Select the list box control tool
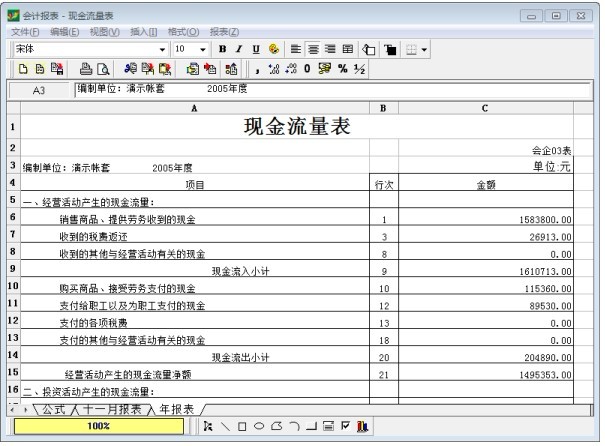 click(x=328, y=426)
